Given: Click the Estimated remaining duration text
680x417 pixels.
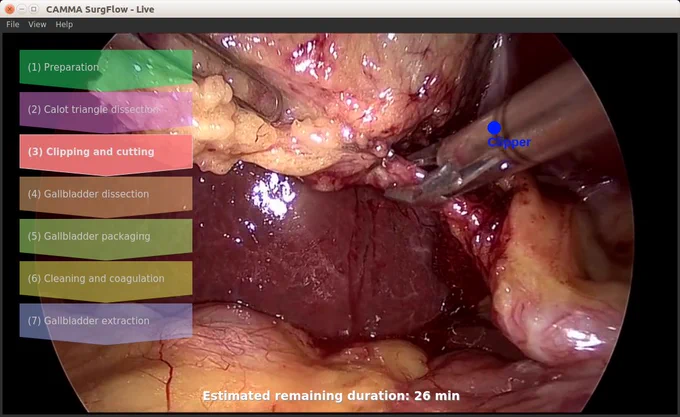Looking at the screenshot, I should point(331,396).
